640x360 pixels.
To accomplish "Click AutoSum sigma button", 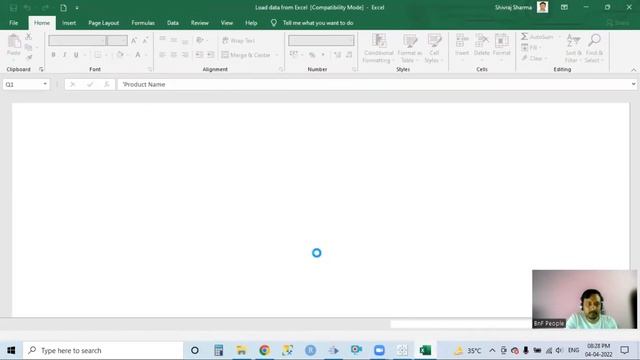I will (537, 37).
